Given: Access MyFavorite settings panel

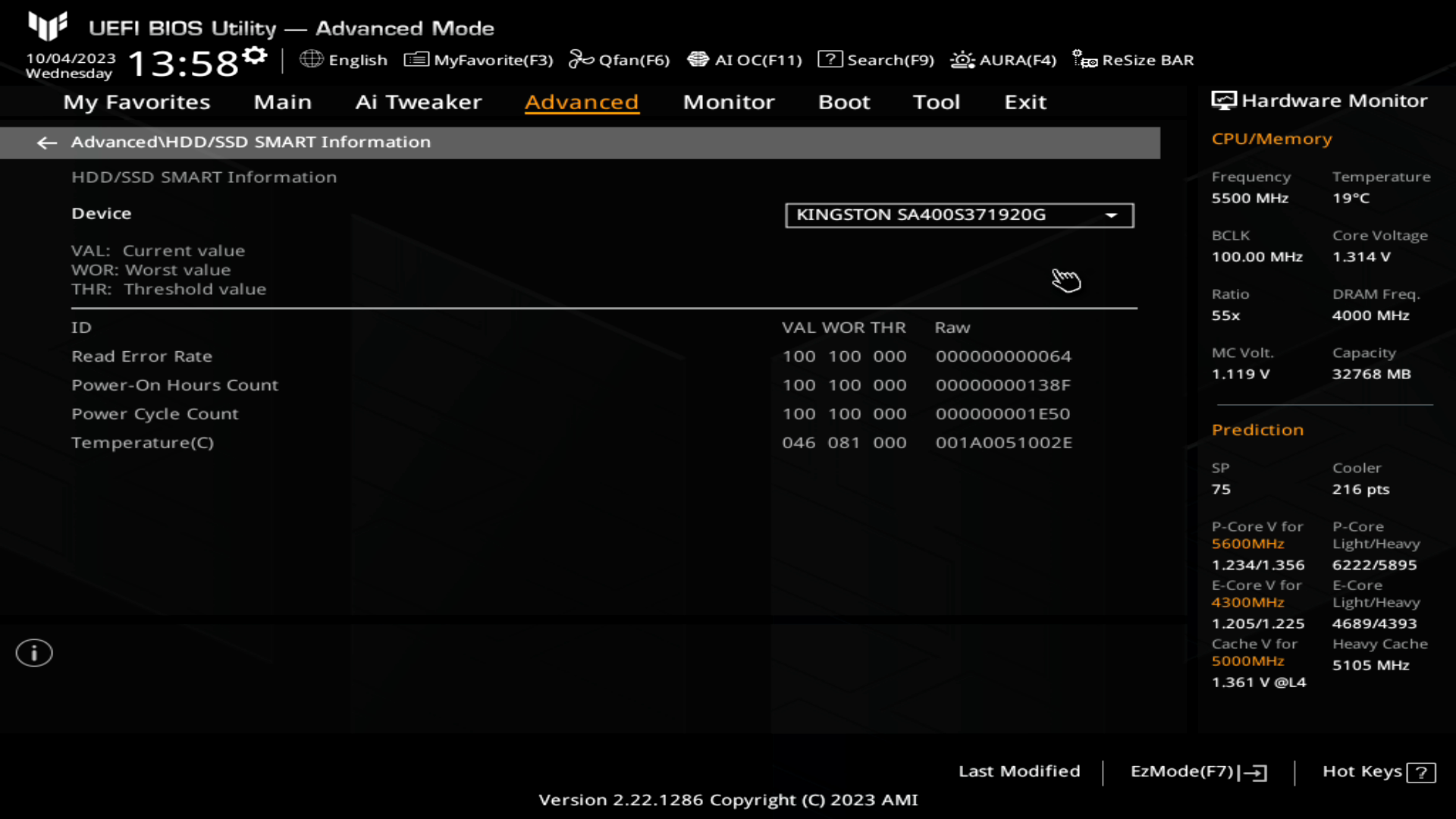Looking at the screenshot, I should pos(479,60).
